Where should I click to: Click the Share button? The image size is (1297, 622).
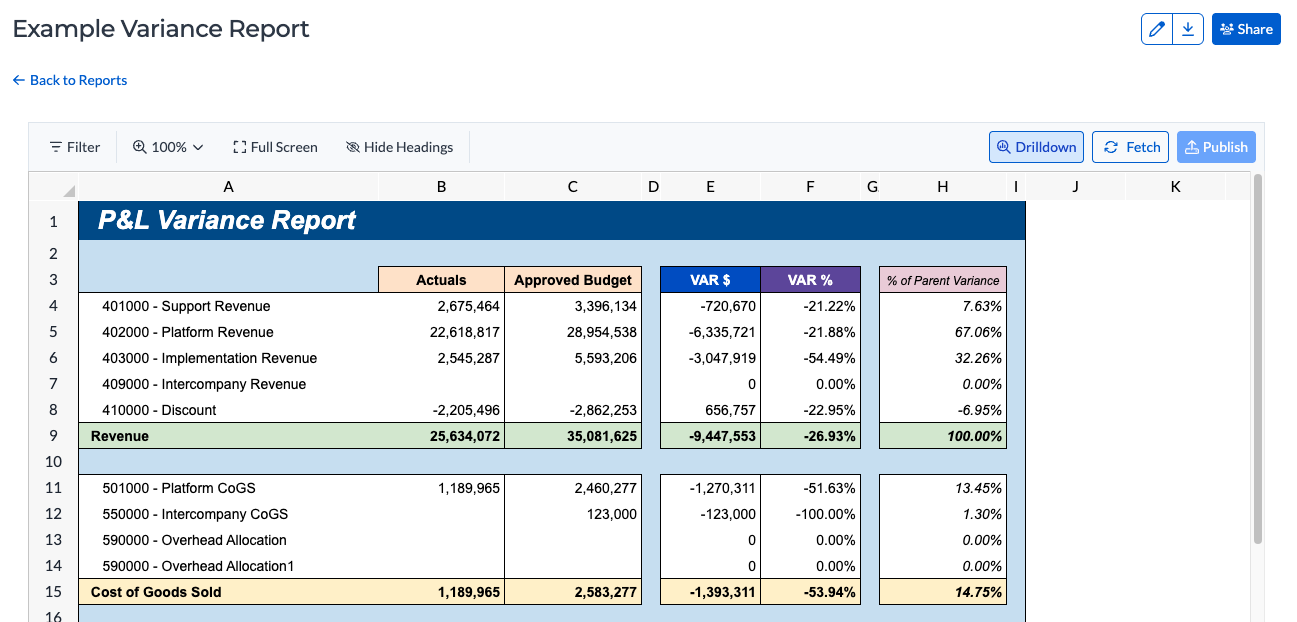(1246, 29)
